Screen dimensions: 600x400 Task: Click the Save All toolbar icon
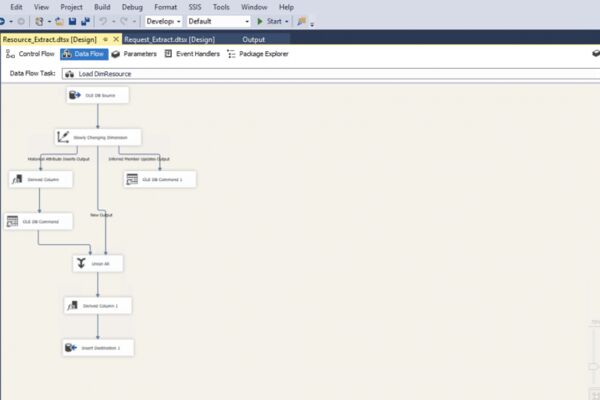tap(85, 21)
